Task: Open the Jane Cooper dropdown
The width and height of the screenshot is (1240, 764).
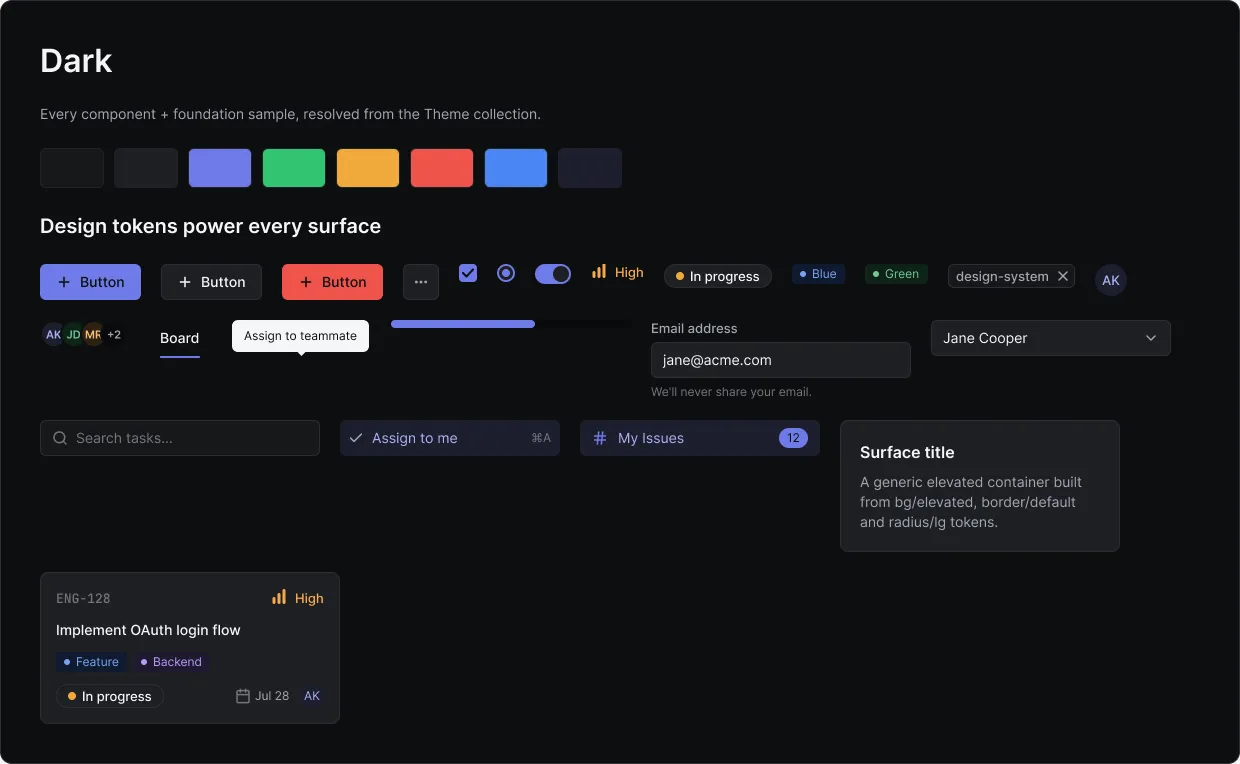Action: pos(1051,338)
